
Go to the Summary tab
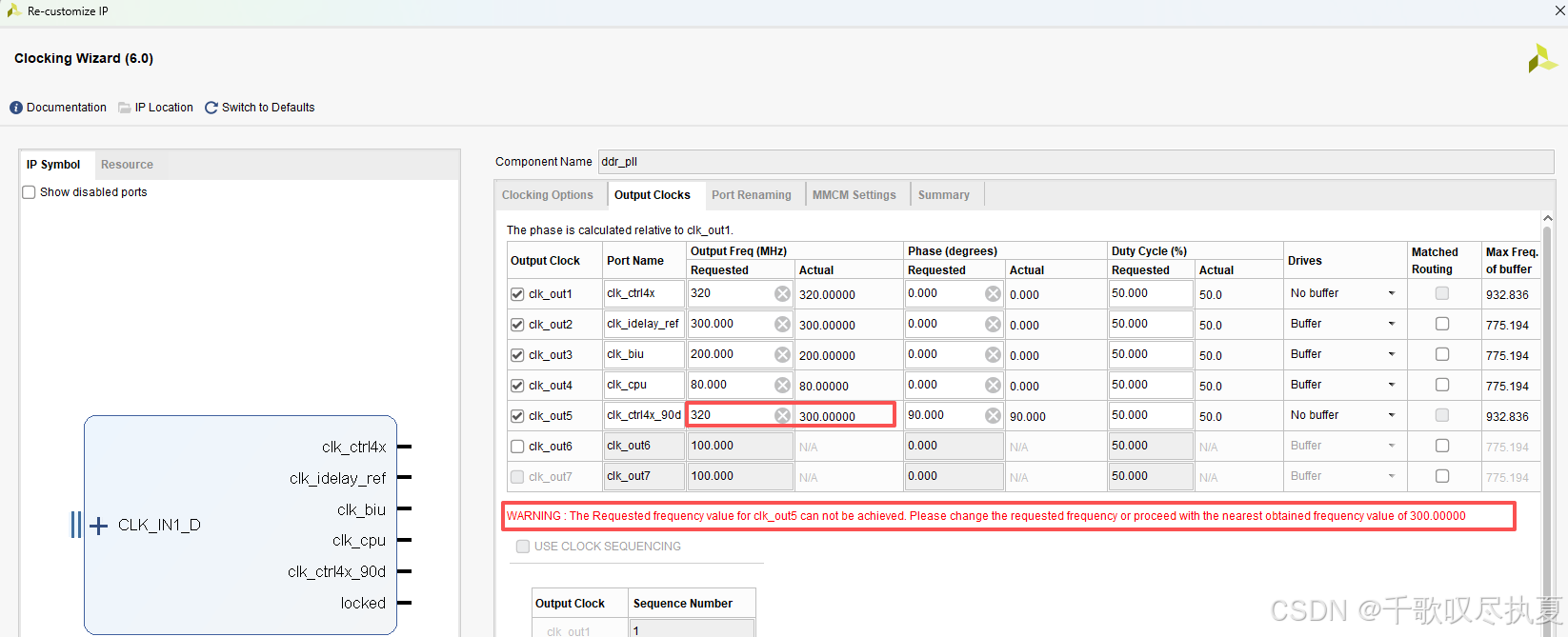coord(944,195)
